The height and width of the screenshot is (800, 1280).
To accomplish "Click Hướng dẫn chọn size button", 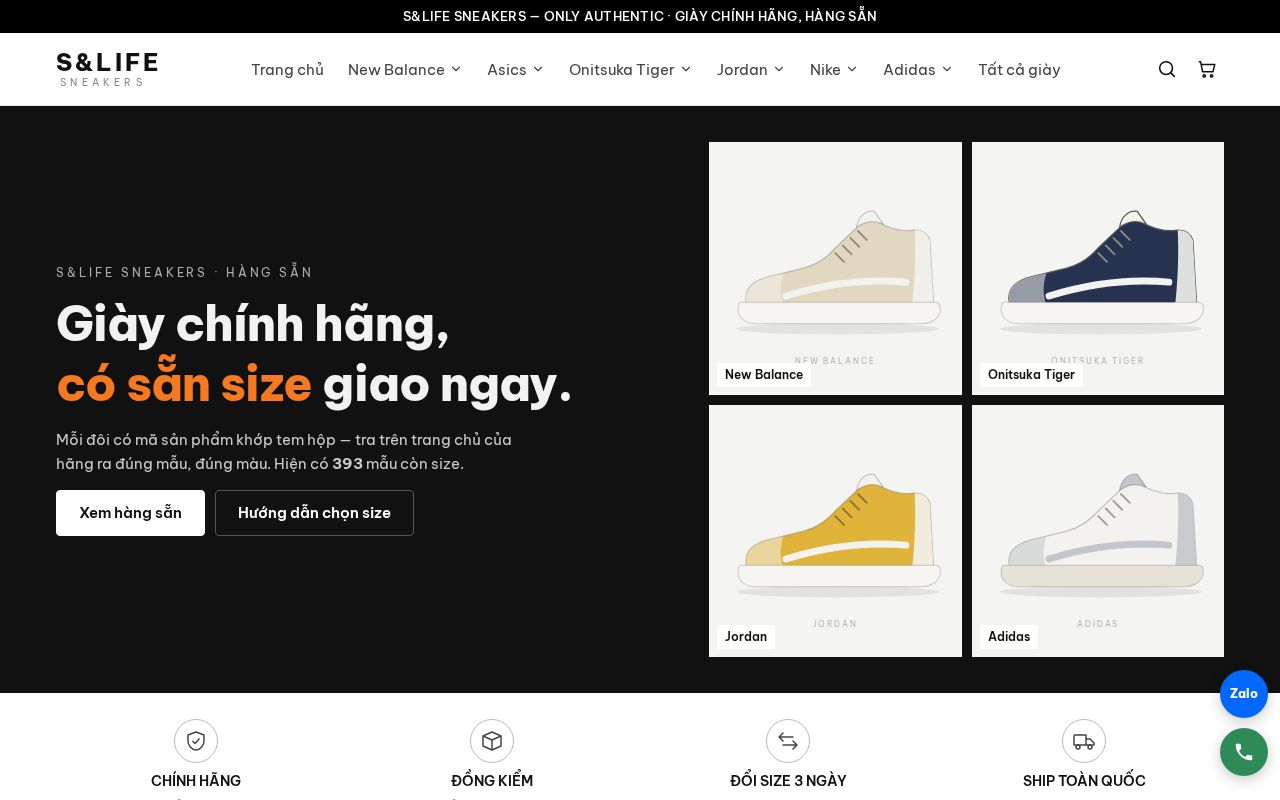I will point(314,513).
